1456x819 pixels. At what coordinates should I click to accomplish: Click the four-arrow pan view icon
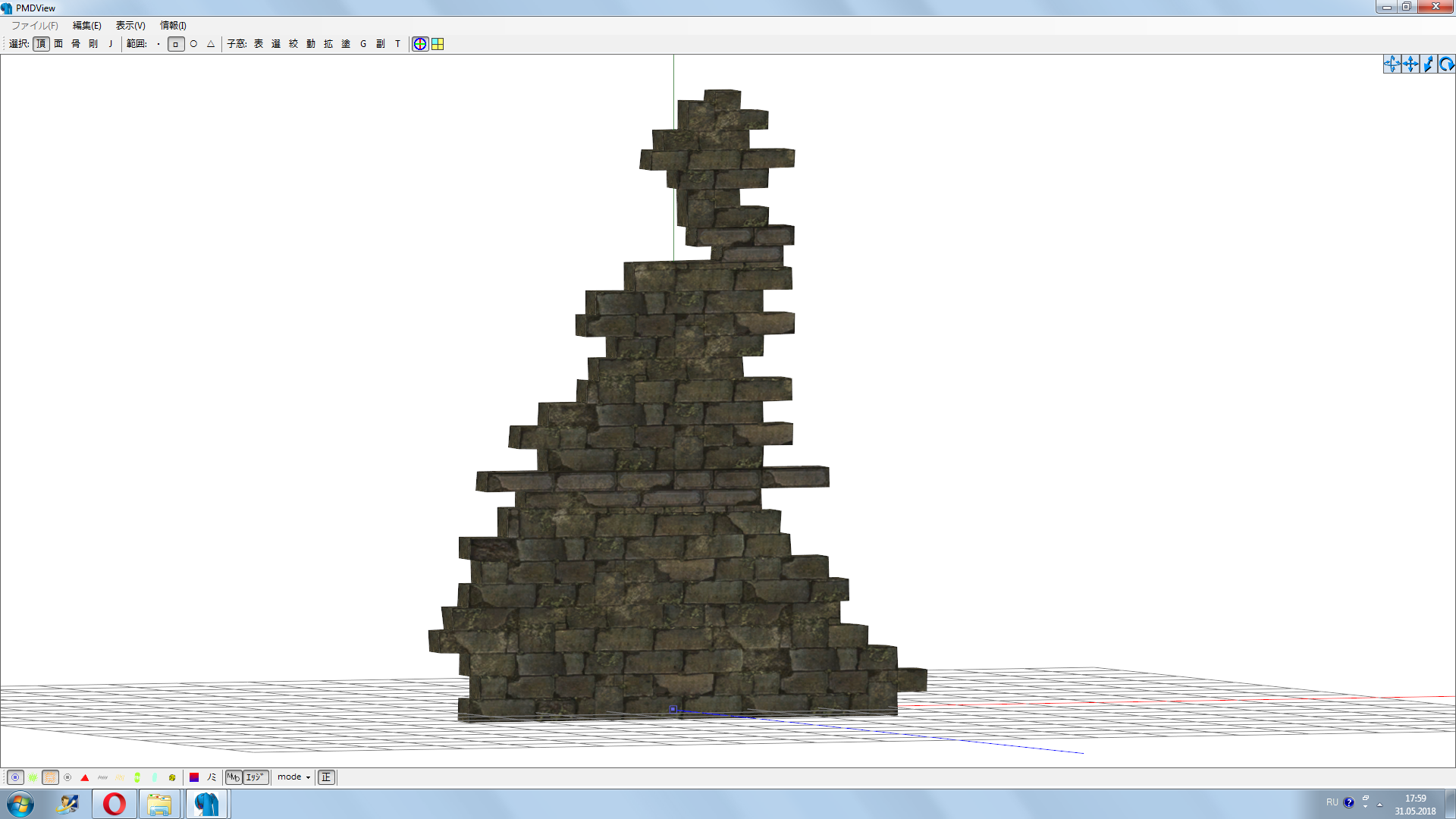pyautogui.click(x=1410, y=64)
